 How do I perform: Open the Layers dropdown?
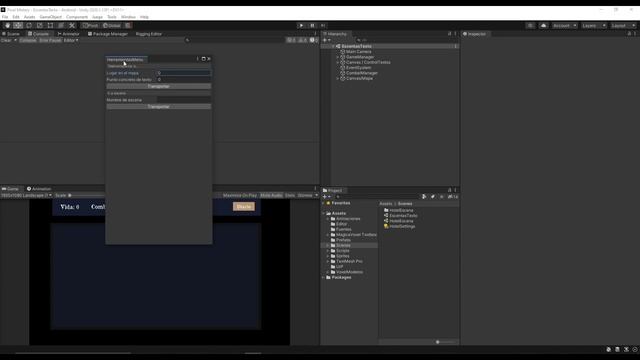[x=594, y=25]
